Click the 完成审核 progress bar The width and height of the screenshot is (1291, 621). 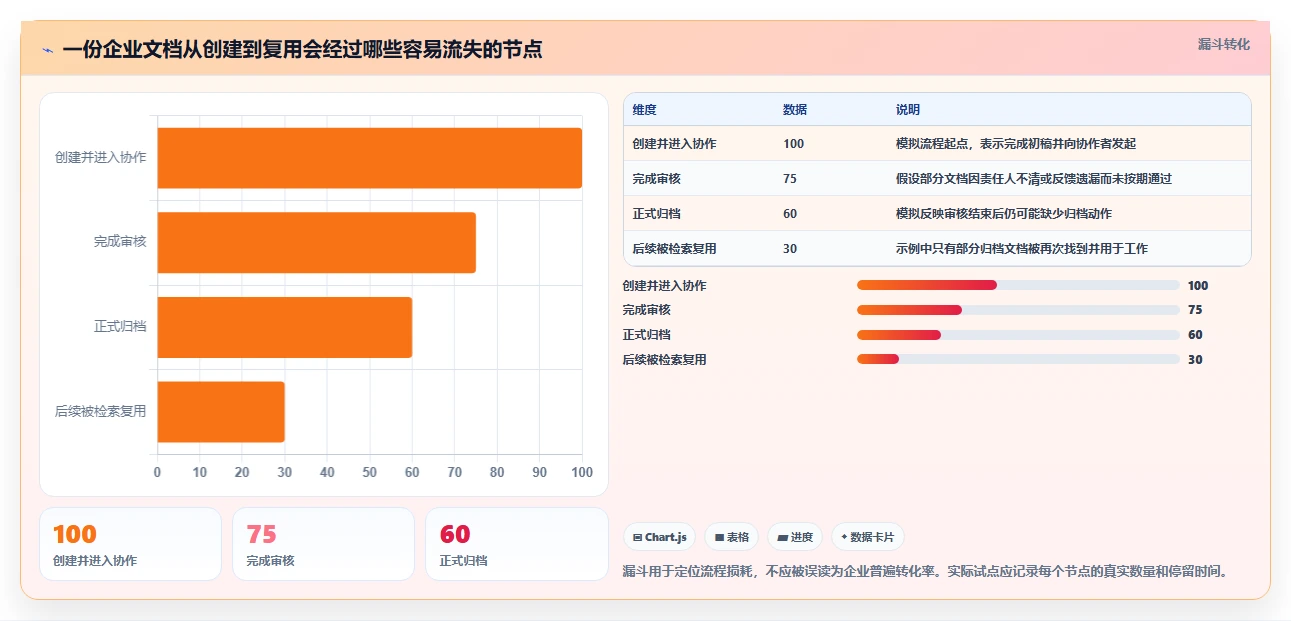[x=1018, y=310]
